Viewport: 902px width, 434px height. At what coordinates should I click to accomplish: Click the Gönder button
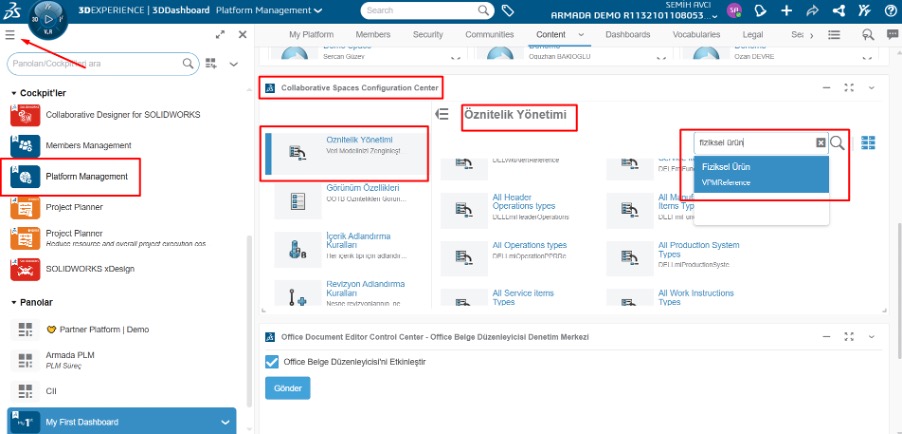[288, 388]
